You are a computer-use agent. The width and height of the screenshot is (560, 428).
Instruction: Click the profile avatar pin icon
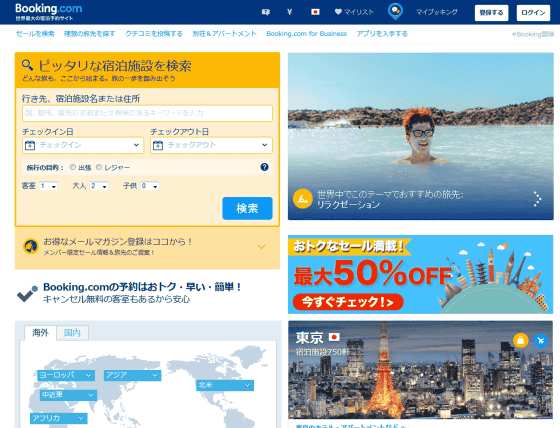(395, 11)
